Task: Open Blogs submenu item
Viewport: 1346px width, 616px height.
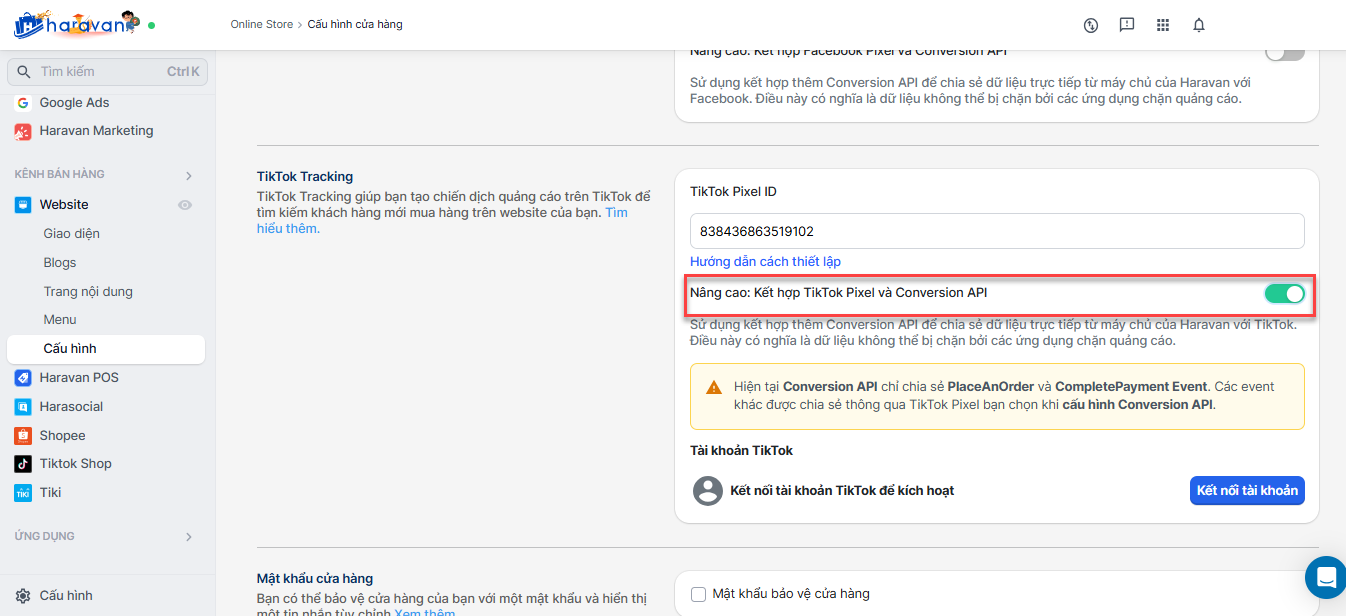Action: pyautogui.click(x=60, y=263)
